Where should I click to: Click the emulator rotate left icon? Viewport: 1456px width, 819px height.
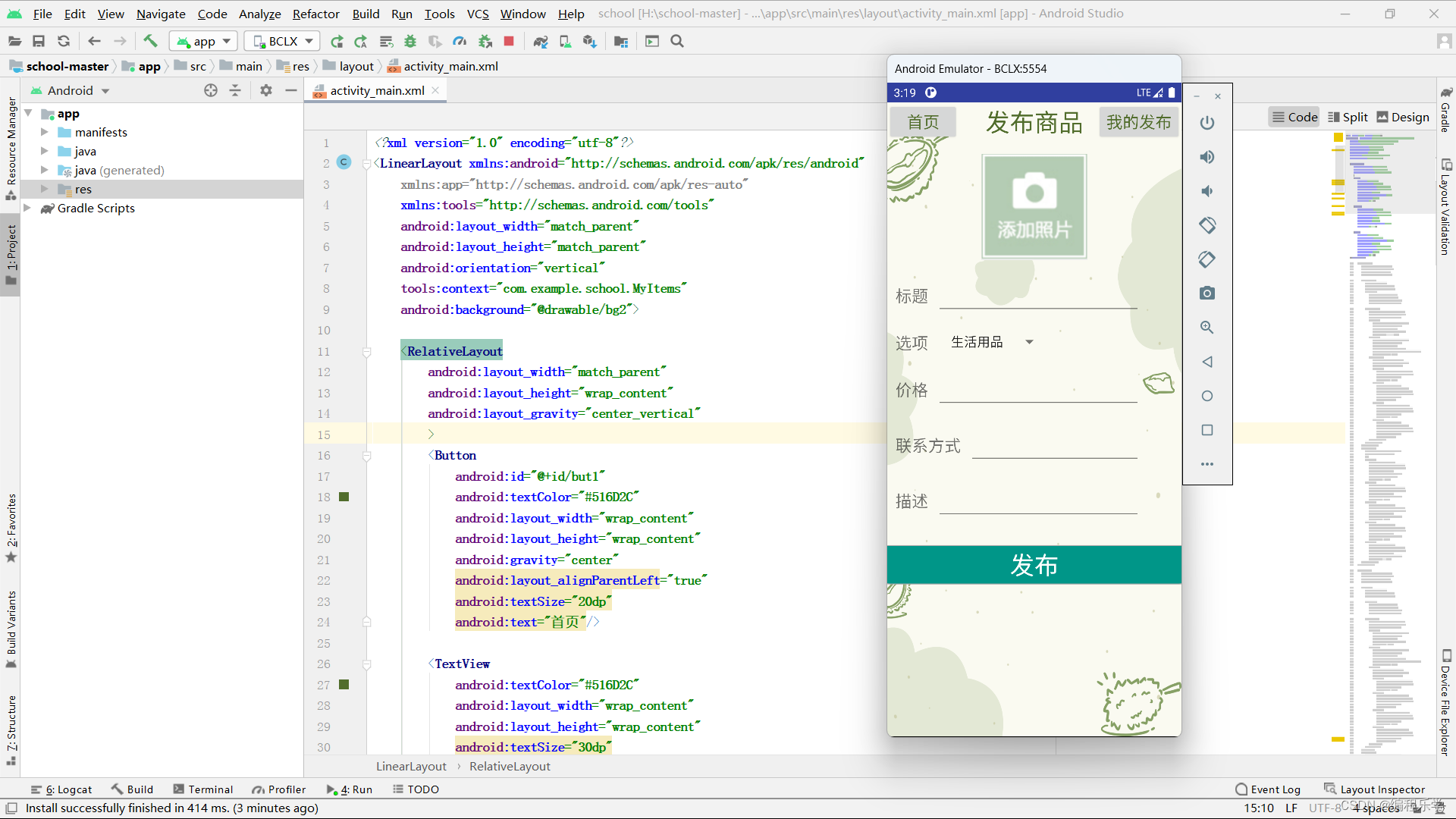click(1207, 225)
